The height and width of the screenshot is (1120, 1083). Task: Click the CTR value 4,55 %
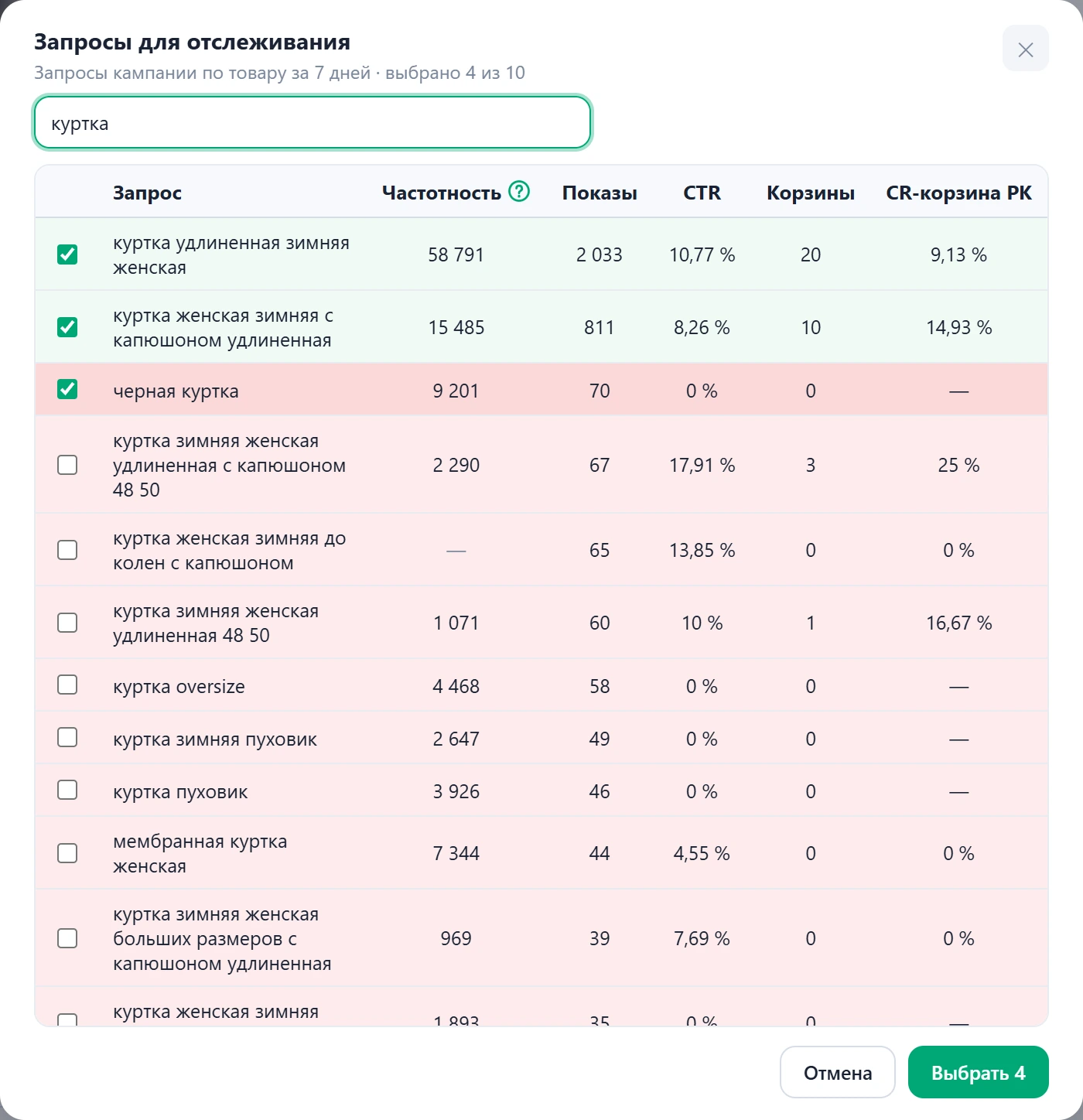tap(702, 853)
